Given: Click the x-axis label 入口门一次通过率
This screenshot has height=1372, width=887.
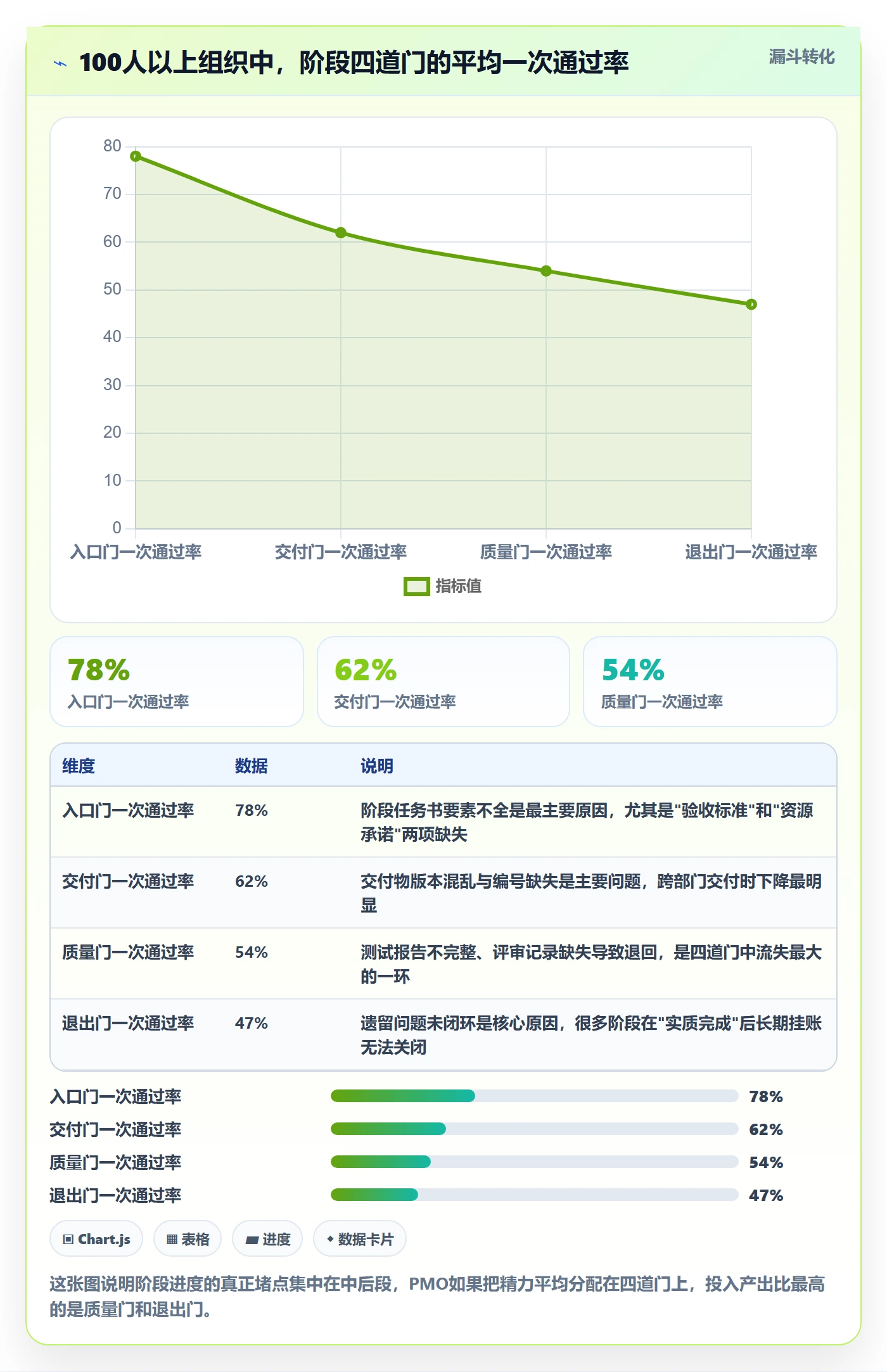Looking at the screenshot, I should point(136,552).
